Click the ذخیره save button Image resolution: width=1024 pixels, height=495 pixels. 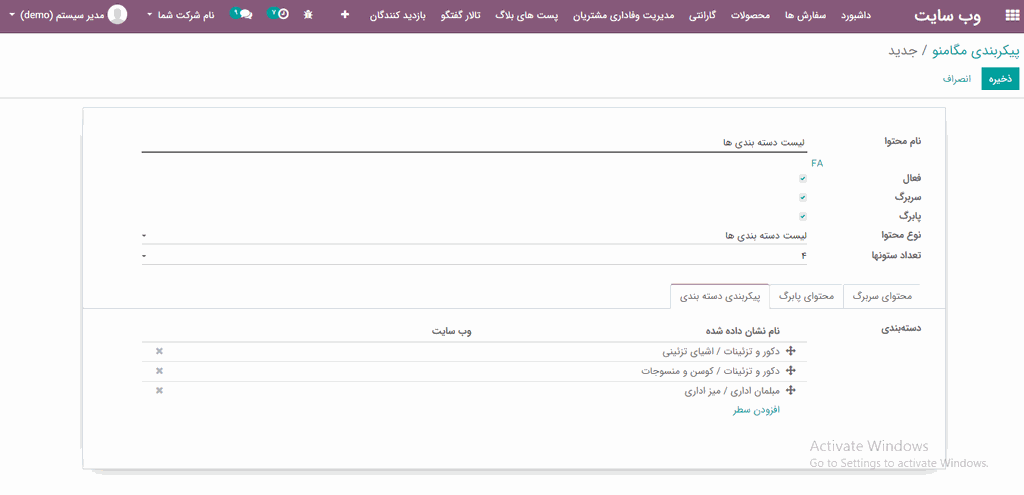(1000, 78)
